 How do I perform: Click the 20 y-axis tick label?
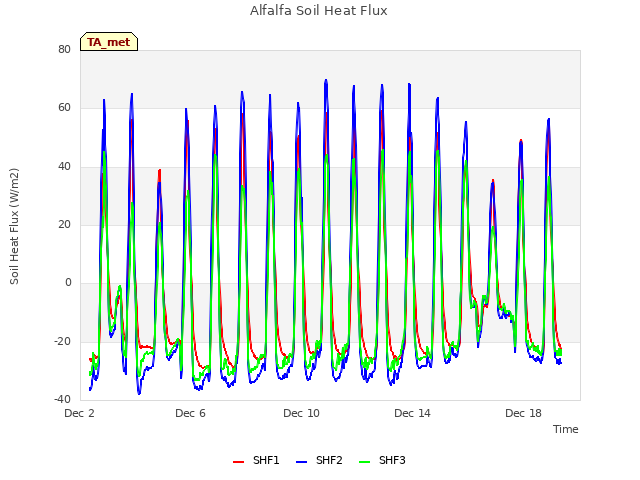coord(64,224)
